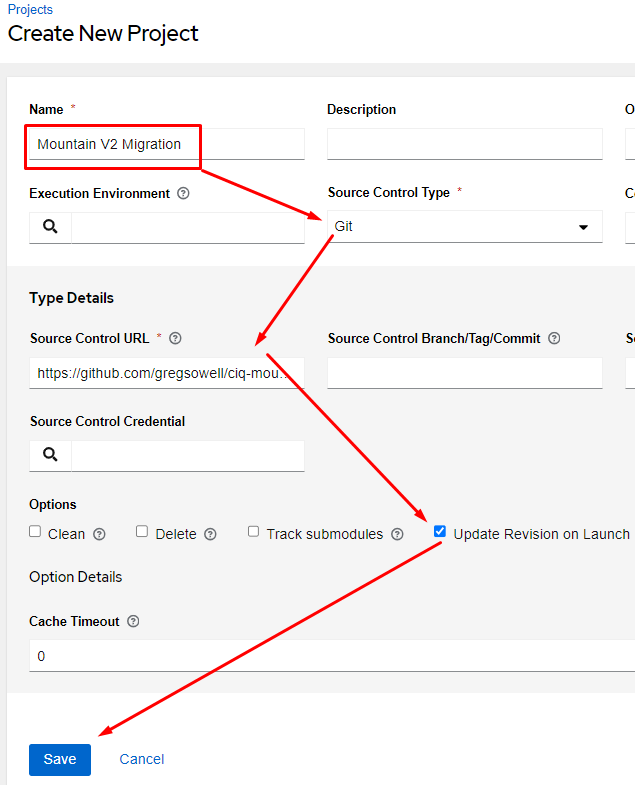This screenshot has height=785, width=635.
Task: Enable the Clean checkbox
Action: coord(36,532)
